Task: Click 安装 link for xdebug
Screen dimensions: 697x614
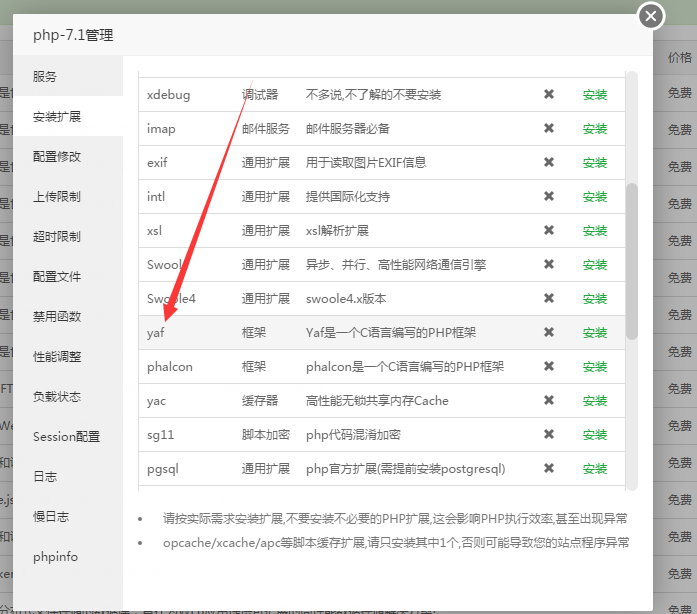Action: (x=595, y=95)
